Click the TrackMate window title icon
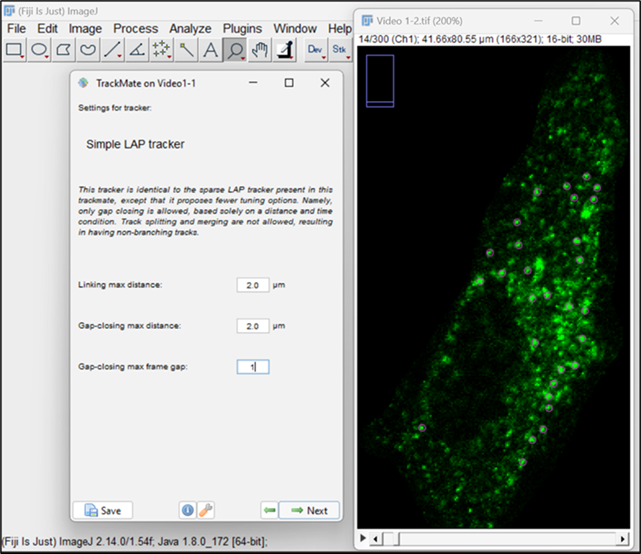The height and width of the screenshot is (554, 641). pyautogui.click(x=83, y=83)
